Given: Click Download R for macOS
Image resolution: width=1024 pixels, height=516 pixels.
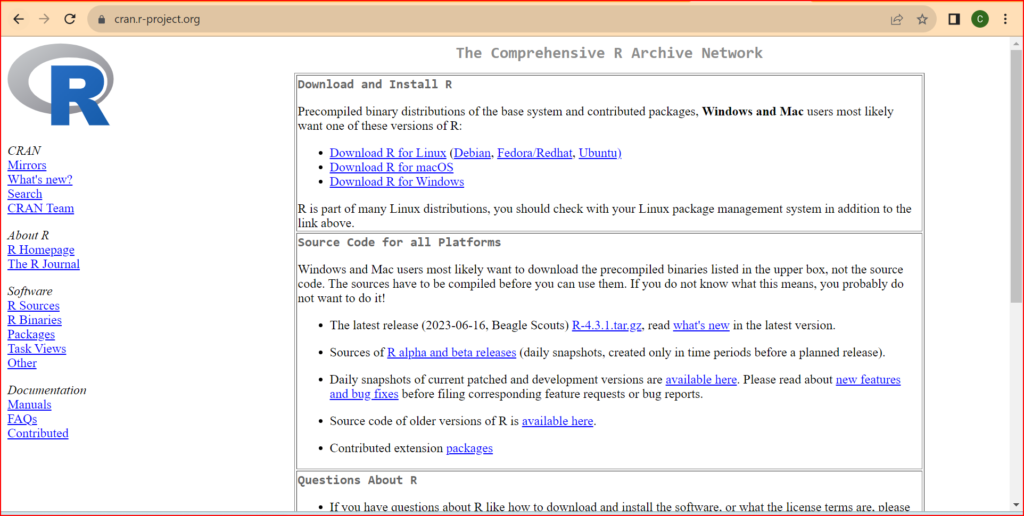Looking at the screenshot, I should pyautogui.click(x=391, y=167).
